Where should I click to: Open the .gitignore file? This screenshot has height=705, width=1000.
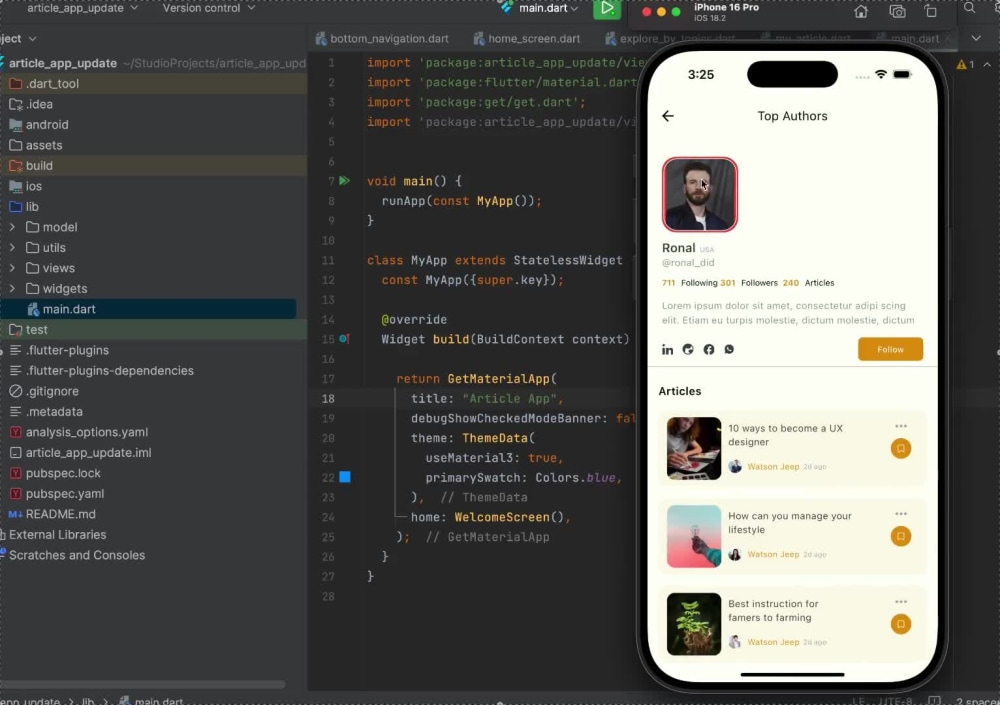click(x=52, y=392)
